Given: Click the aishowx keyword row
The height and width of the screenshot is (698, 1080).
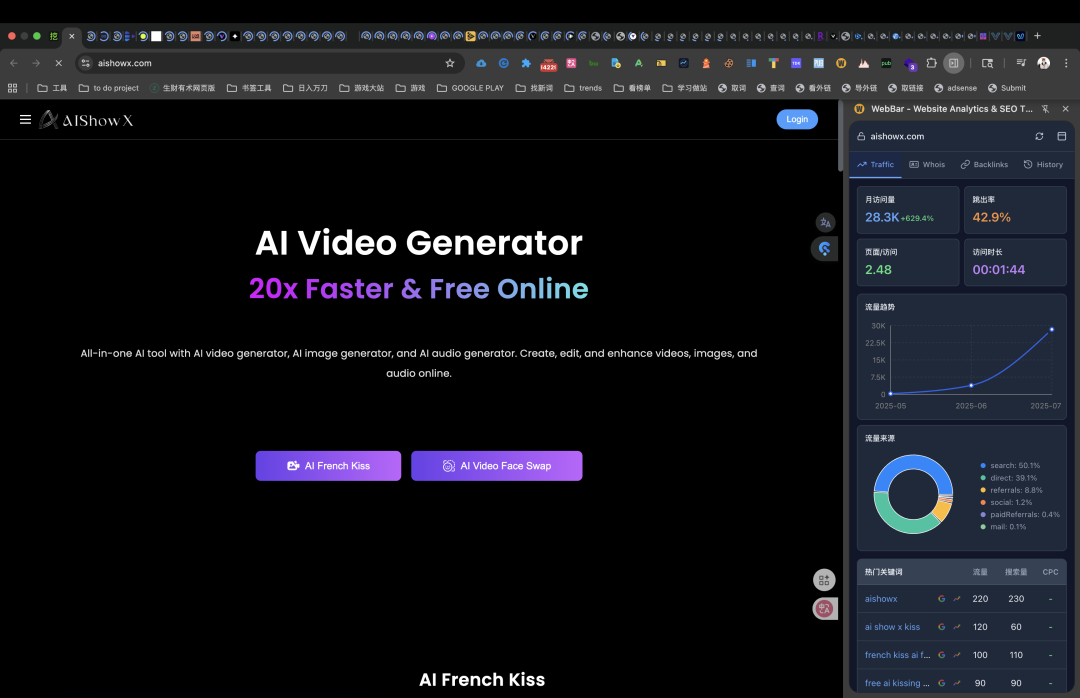Looking at the screenshot, I should 962,599.
